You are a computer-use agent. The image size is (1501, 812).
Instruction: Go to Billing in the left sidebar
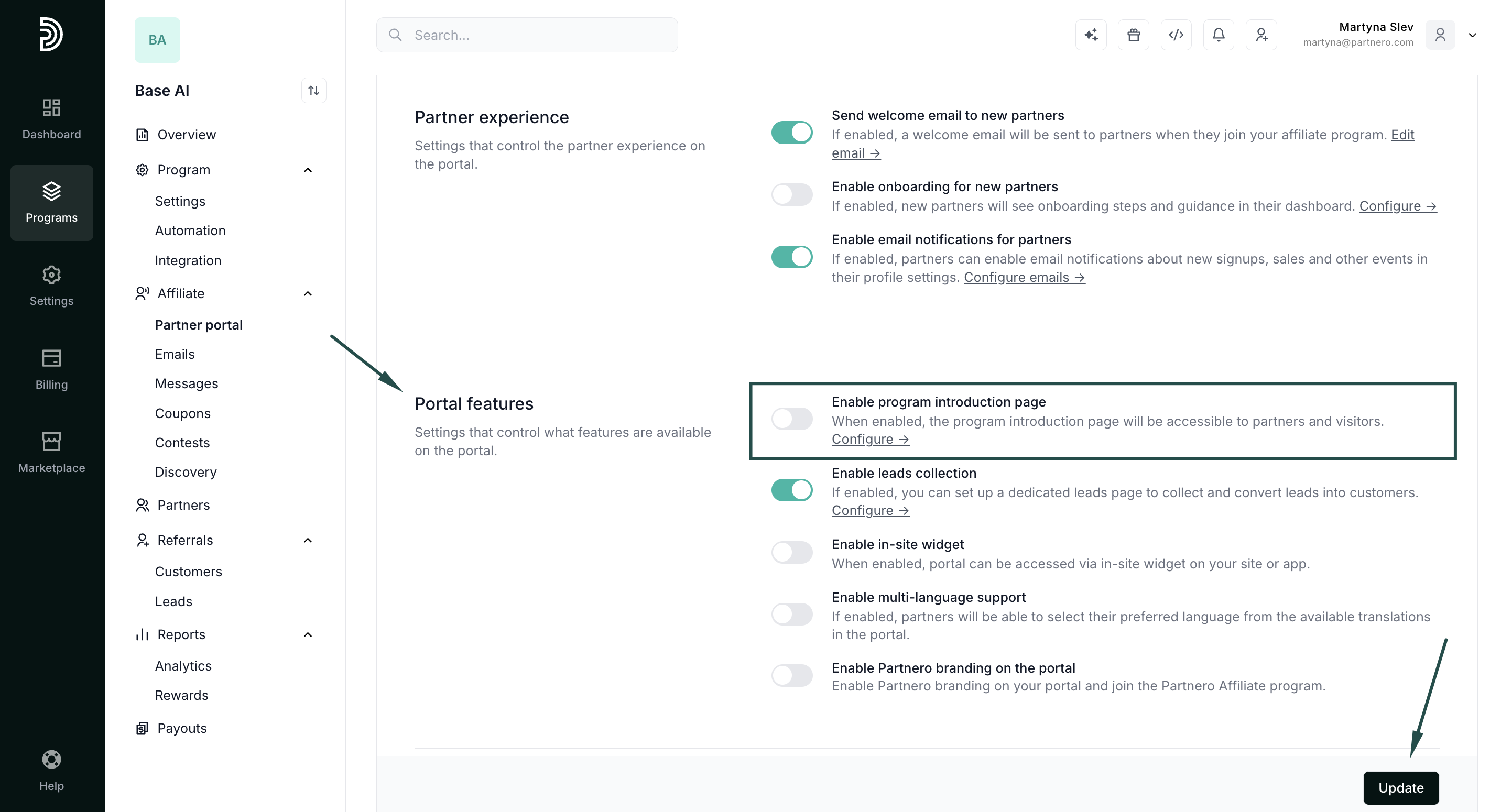click(x=51, y=370)
